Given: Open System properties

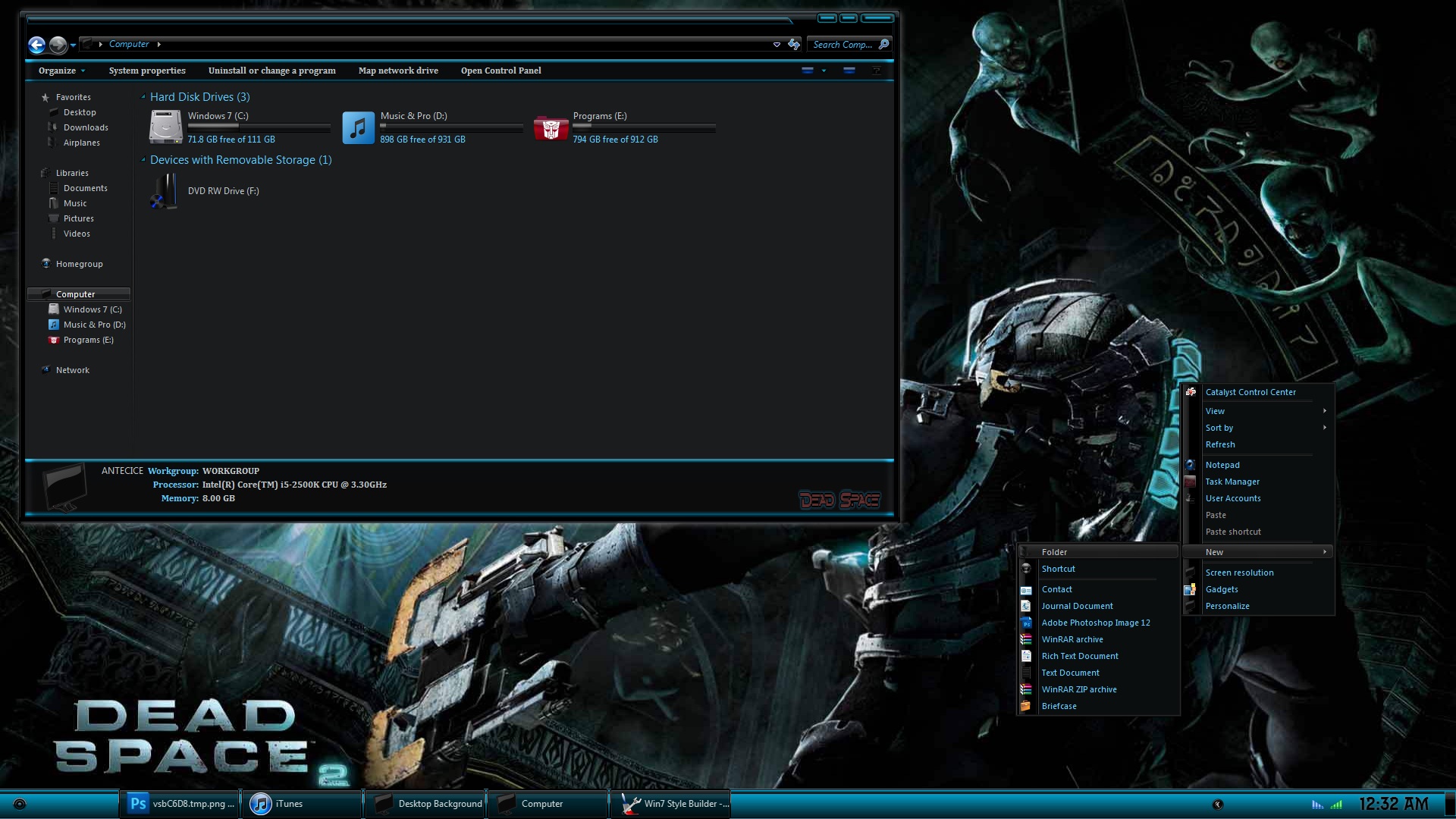Looking at the screenshot, I should pos(147,71).
